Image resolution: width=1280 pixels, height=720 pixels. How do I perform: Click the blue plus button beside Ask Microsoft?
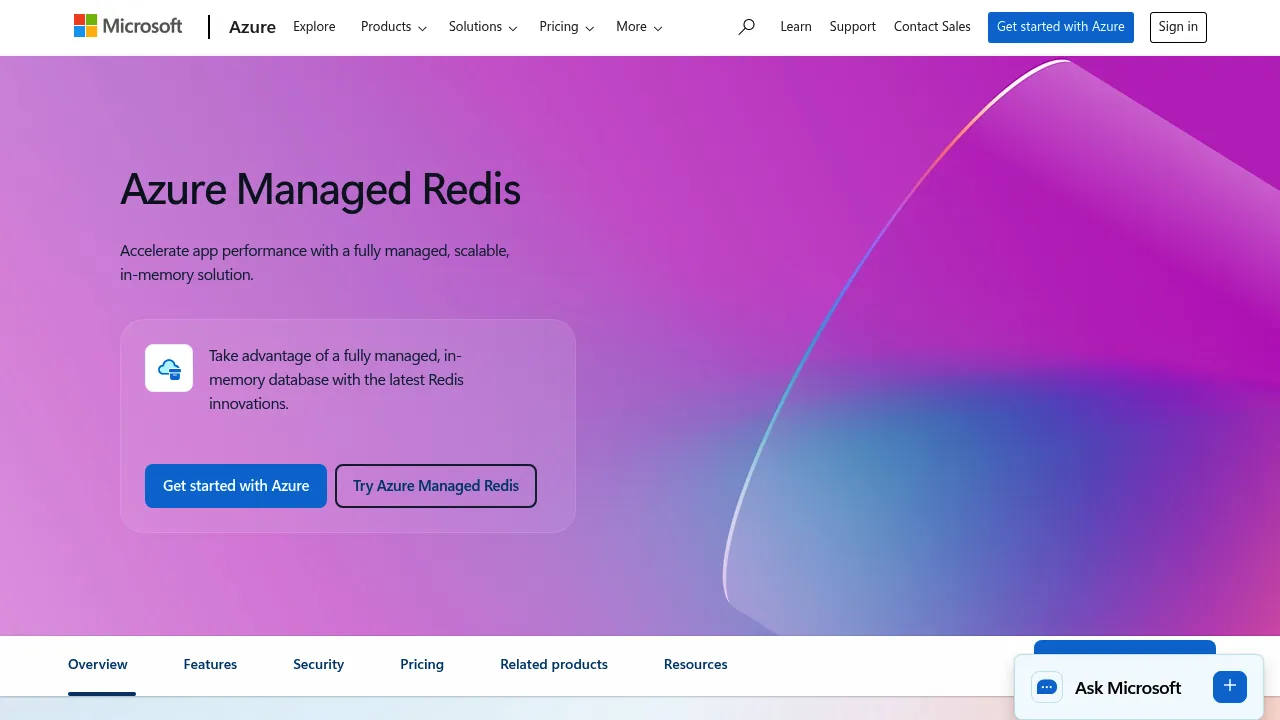coord(1230,686)
